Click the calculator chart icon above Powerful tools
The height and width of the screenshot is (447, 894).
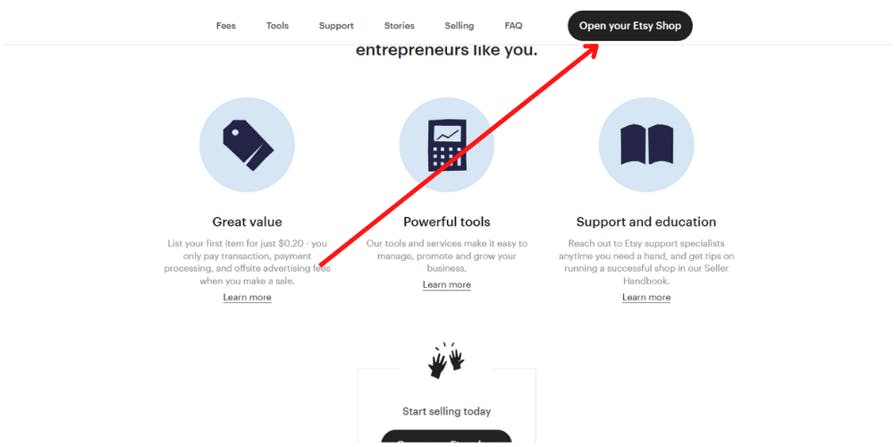[x=446, y=145]
